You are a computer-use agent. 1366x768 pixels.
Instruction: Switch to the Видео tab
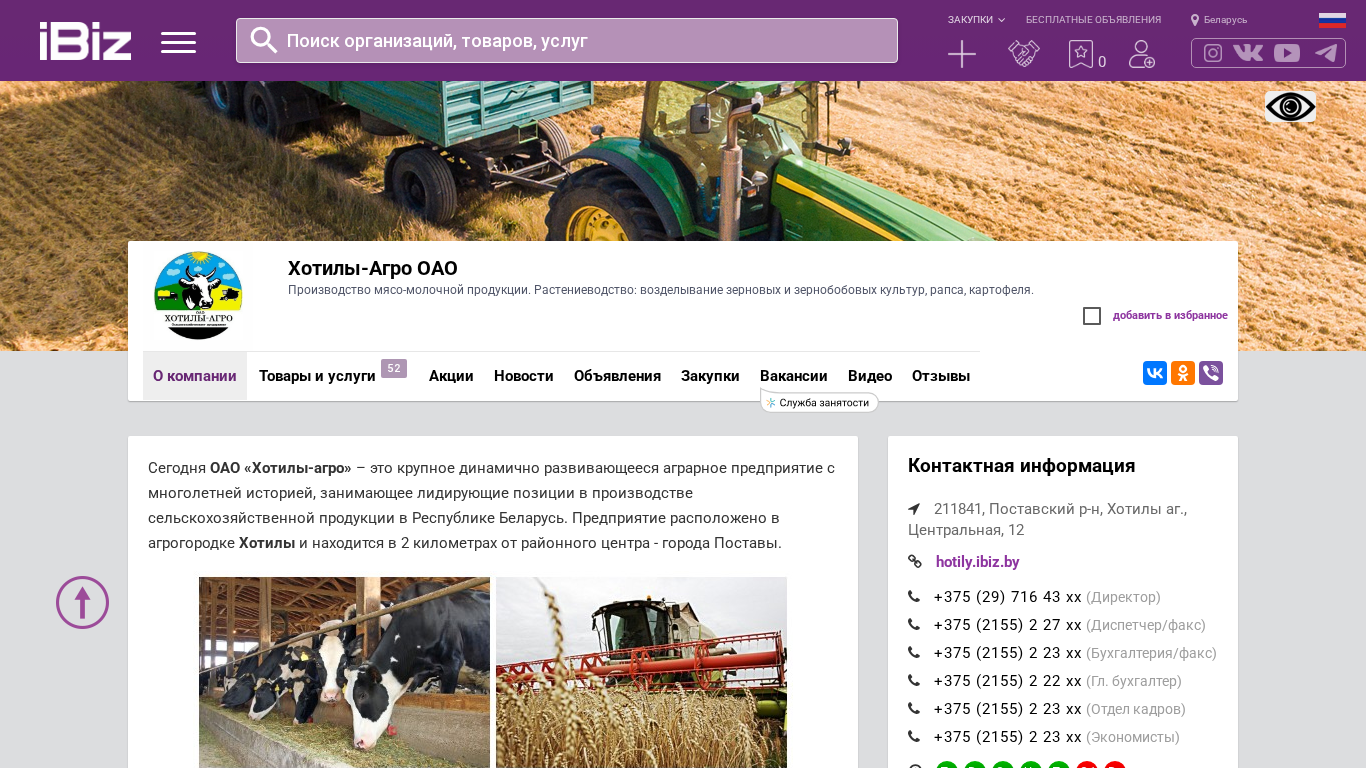870,376
